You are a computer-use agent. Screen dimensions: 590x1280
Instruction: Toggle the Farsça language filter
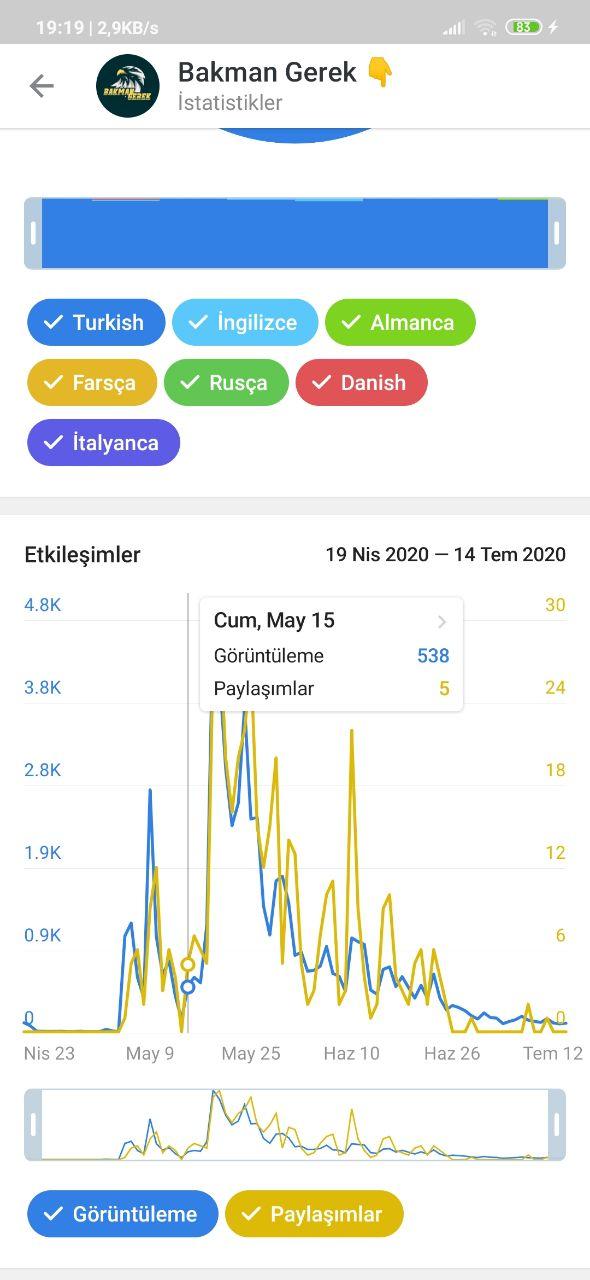point(92,382)
